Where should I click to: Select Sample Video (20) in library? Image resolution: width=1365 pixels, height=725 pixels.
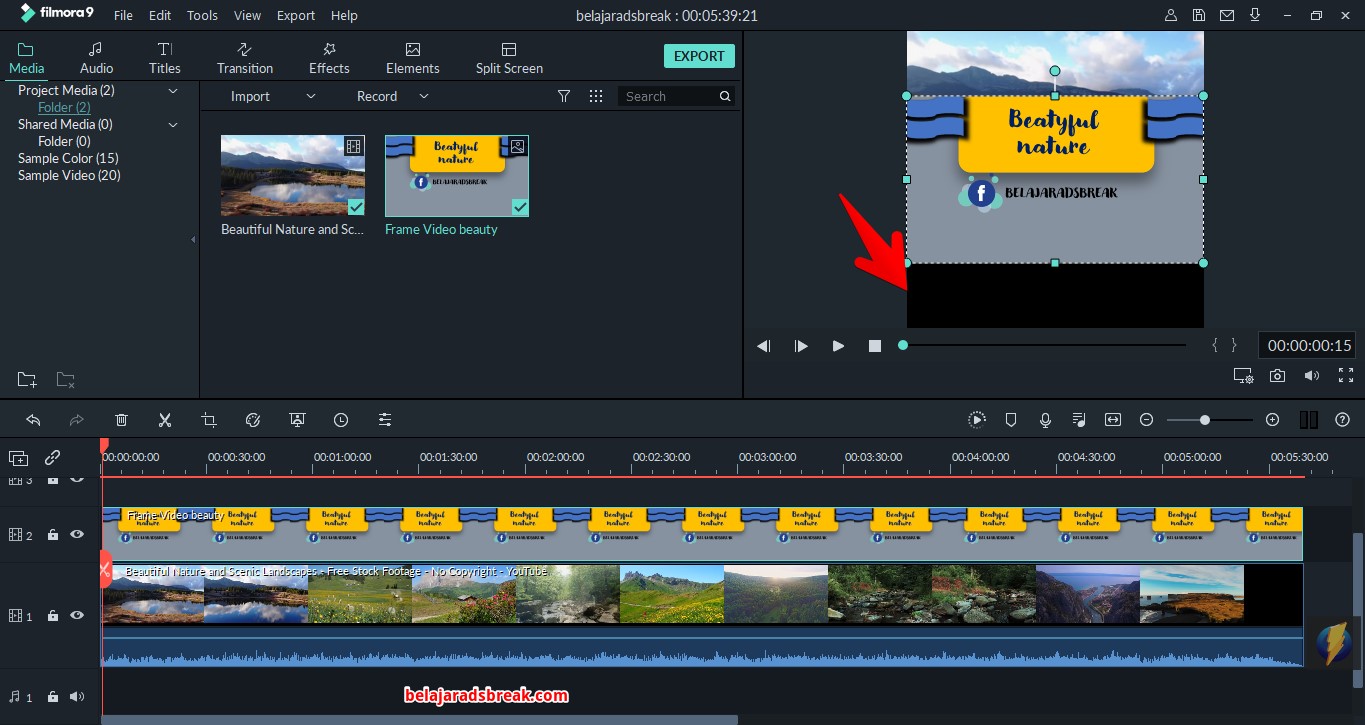tap(69, 175)
